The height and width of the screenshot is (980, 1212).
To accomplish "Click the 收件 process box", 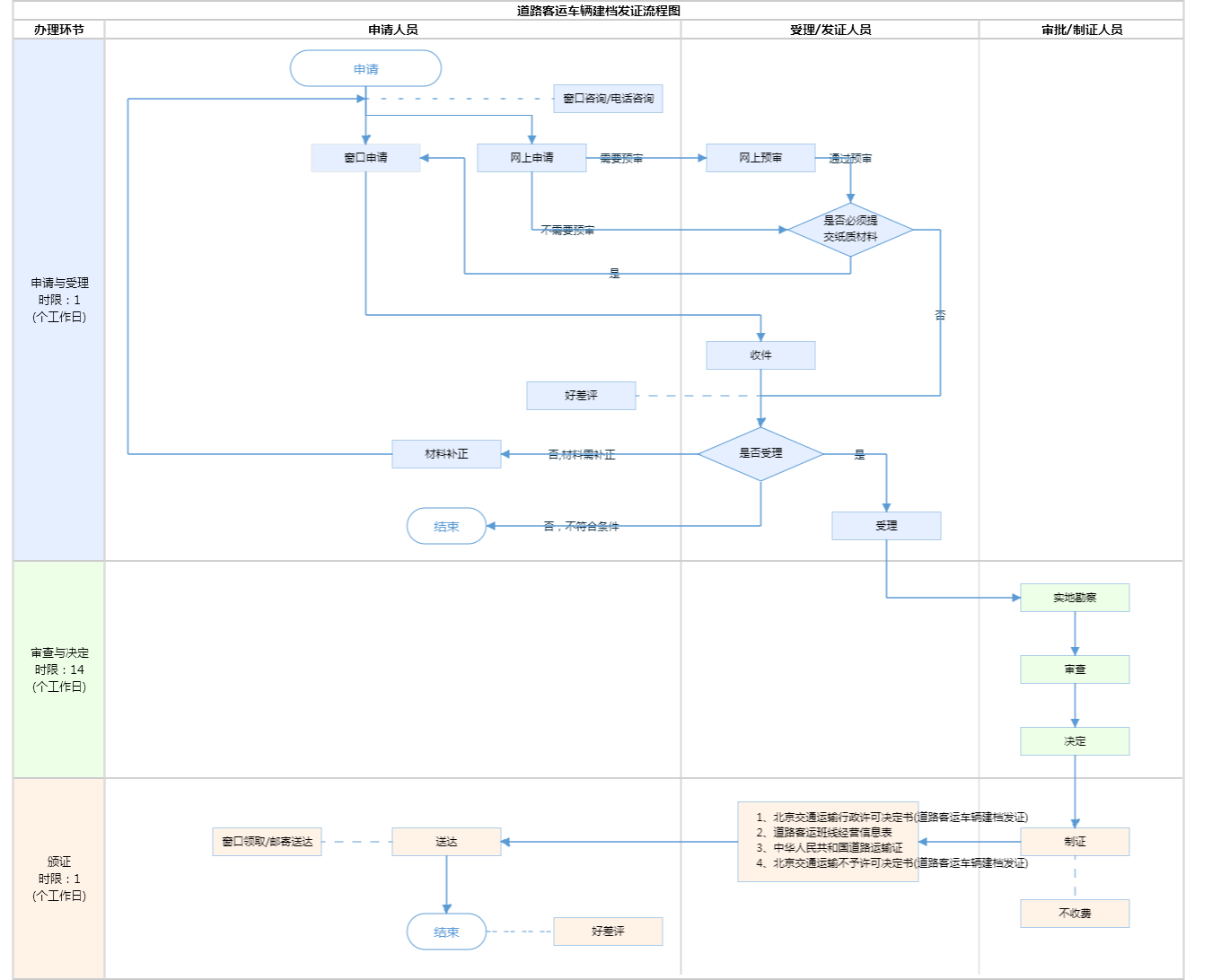I will click(x=760, y=355).
